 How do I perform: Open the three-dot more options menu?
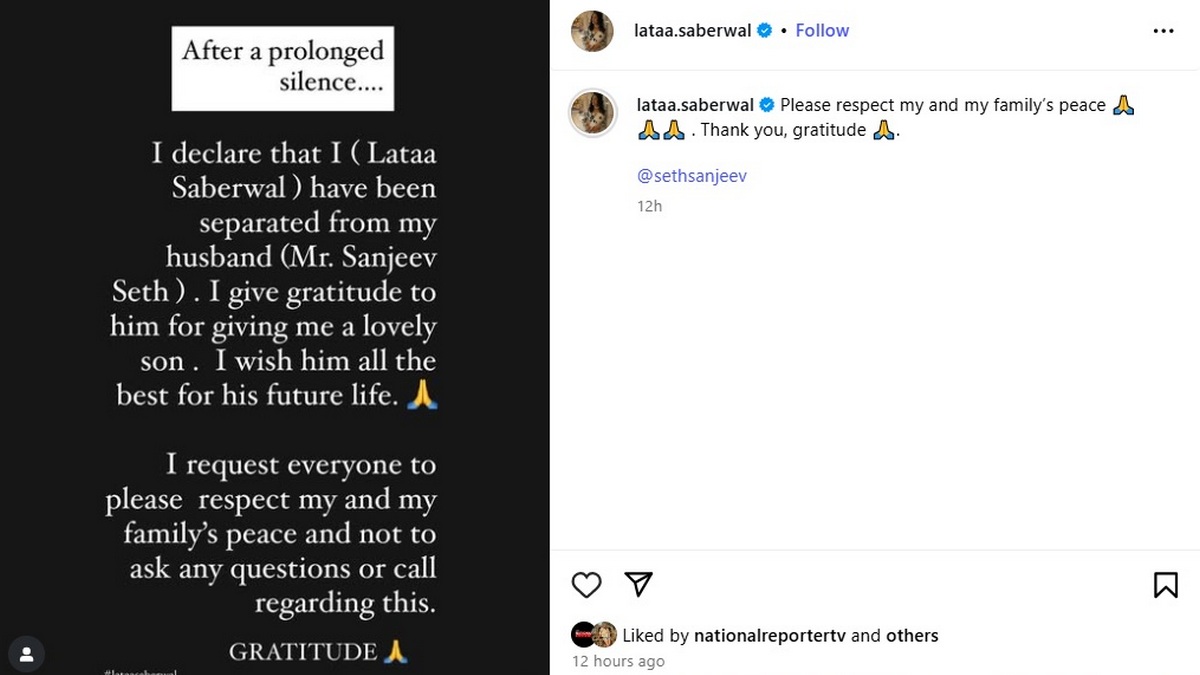pyautogui.click(x=1163, y=31)
